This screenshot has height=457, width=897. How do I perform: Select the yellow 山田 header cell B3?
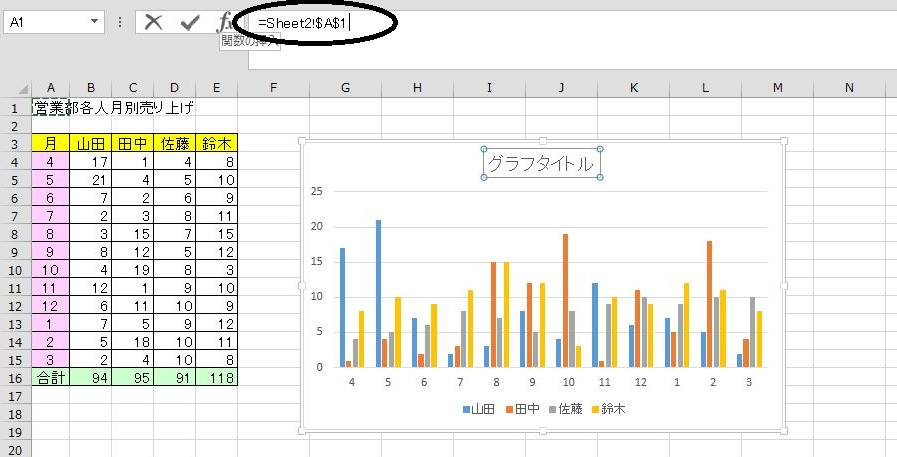tap(91, 143)
